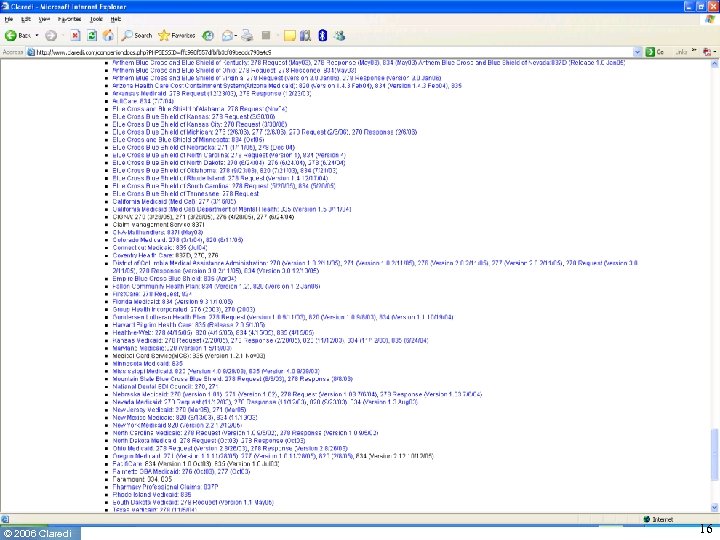
Task: Open the History toolbar icon
Action: [208, 35]
